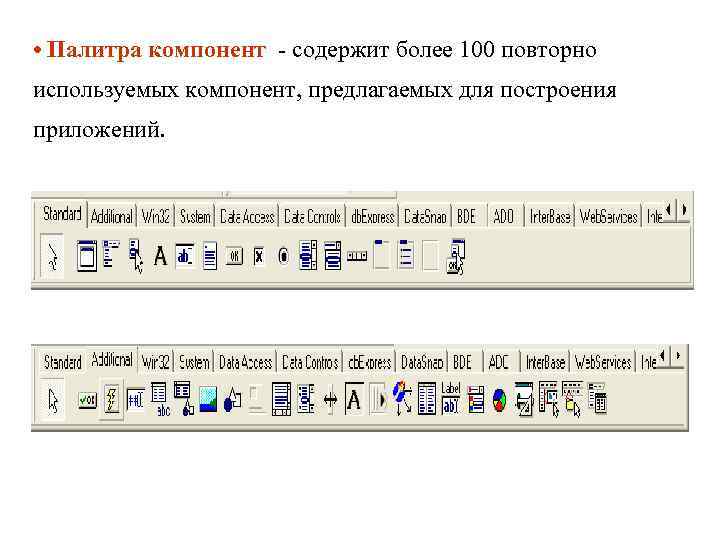Pick the PopupMenu component icon
This screenshot has width=720, height=540.
136,256
